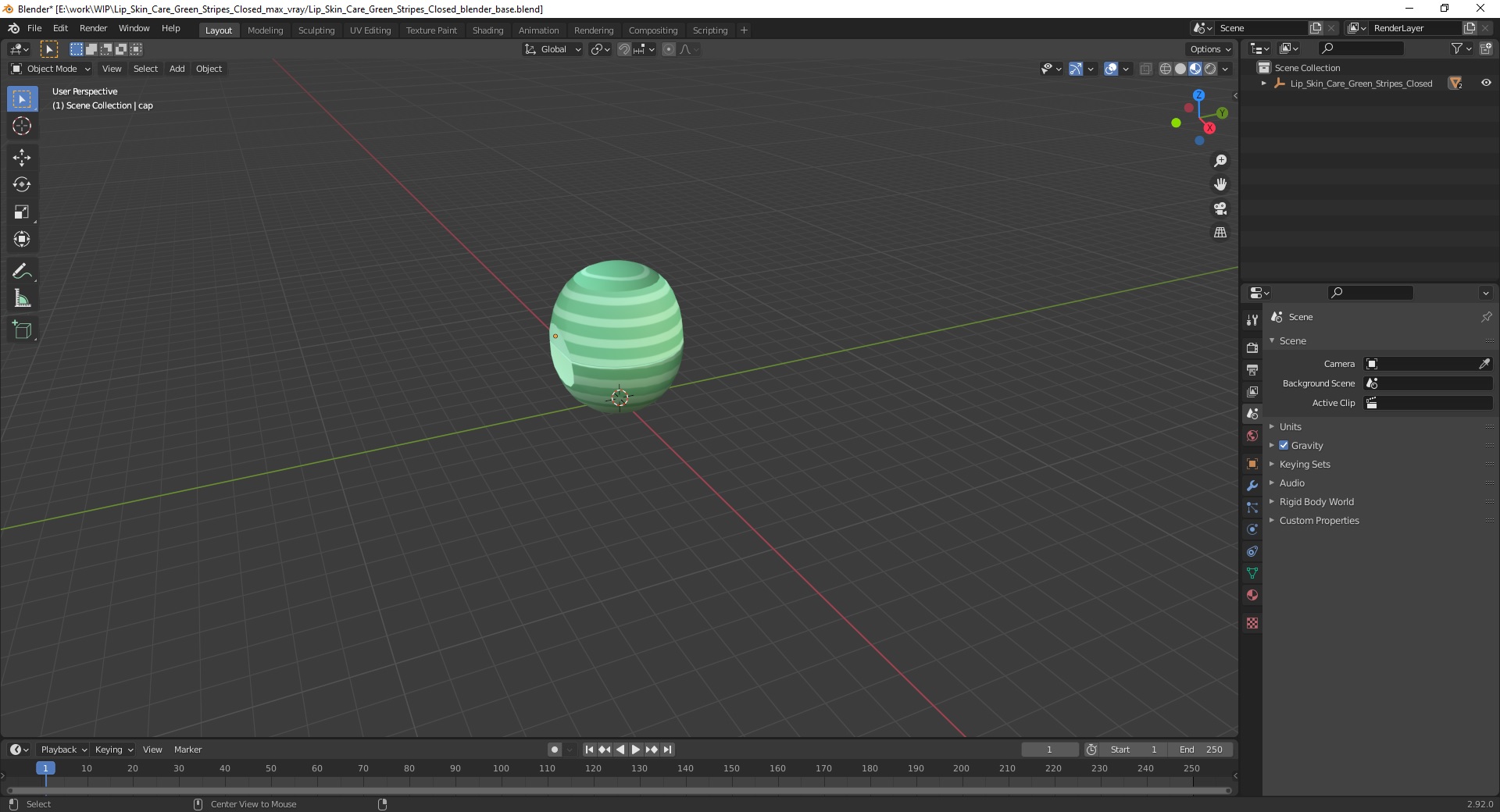This screenshot has height=812, width=1500.
Task: Open Object Constraint properties tab
Action: [1252, 551]
